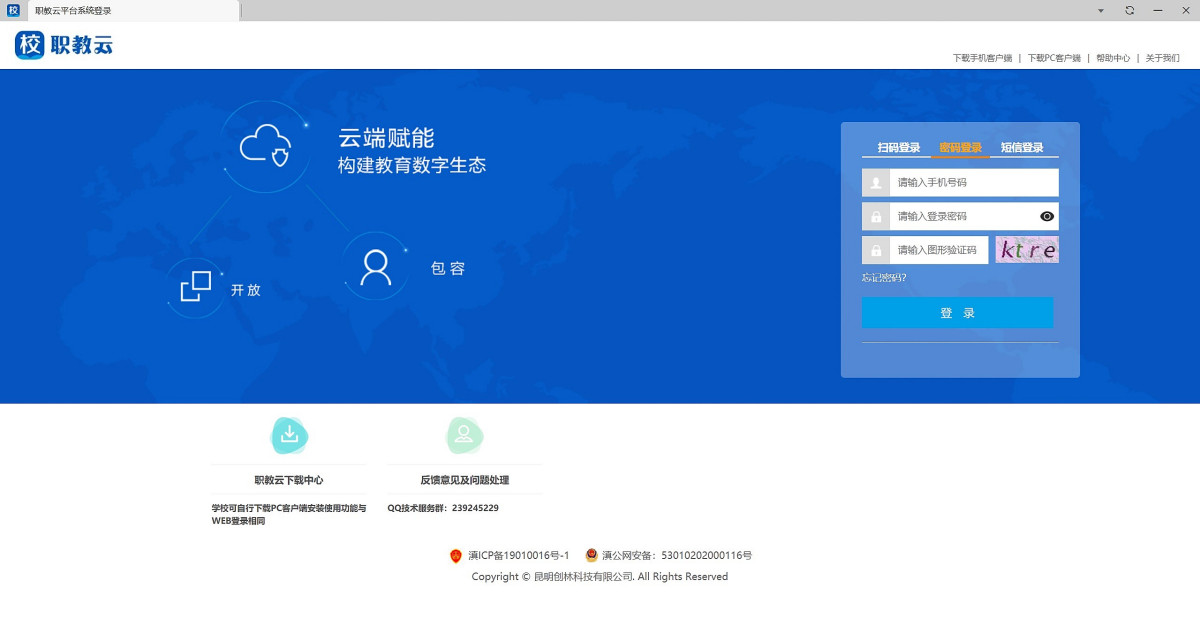The height and width of the screenshot is (642, 1200).
Task: Click the 包容 person circle icon
Action: tap(375, 267)
